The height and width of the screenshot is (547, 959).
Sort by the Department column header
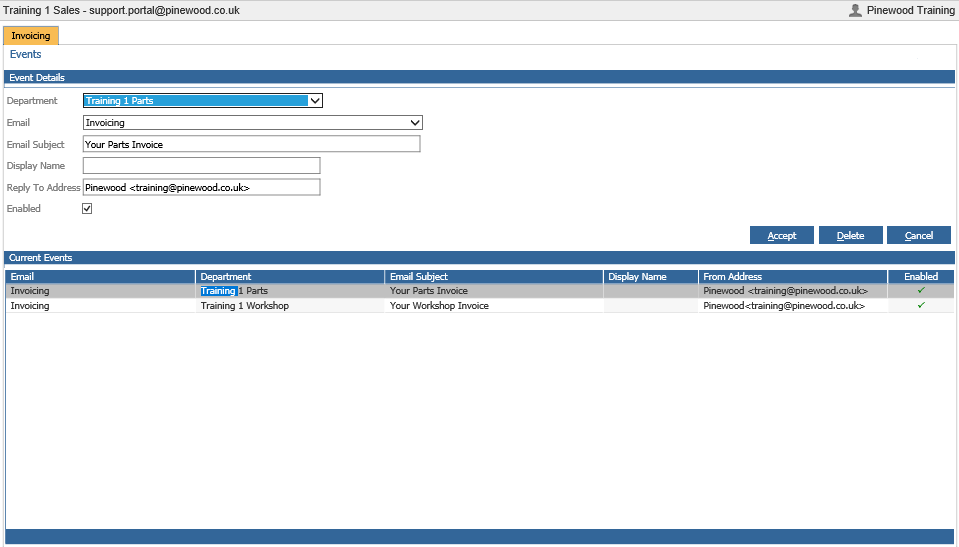(x=290, y=277)
